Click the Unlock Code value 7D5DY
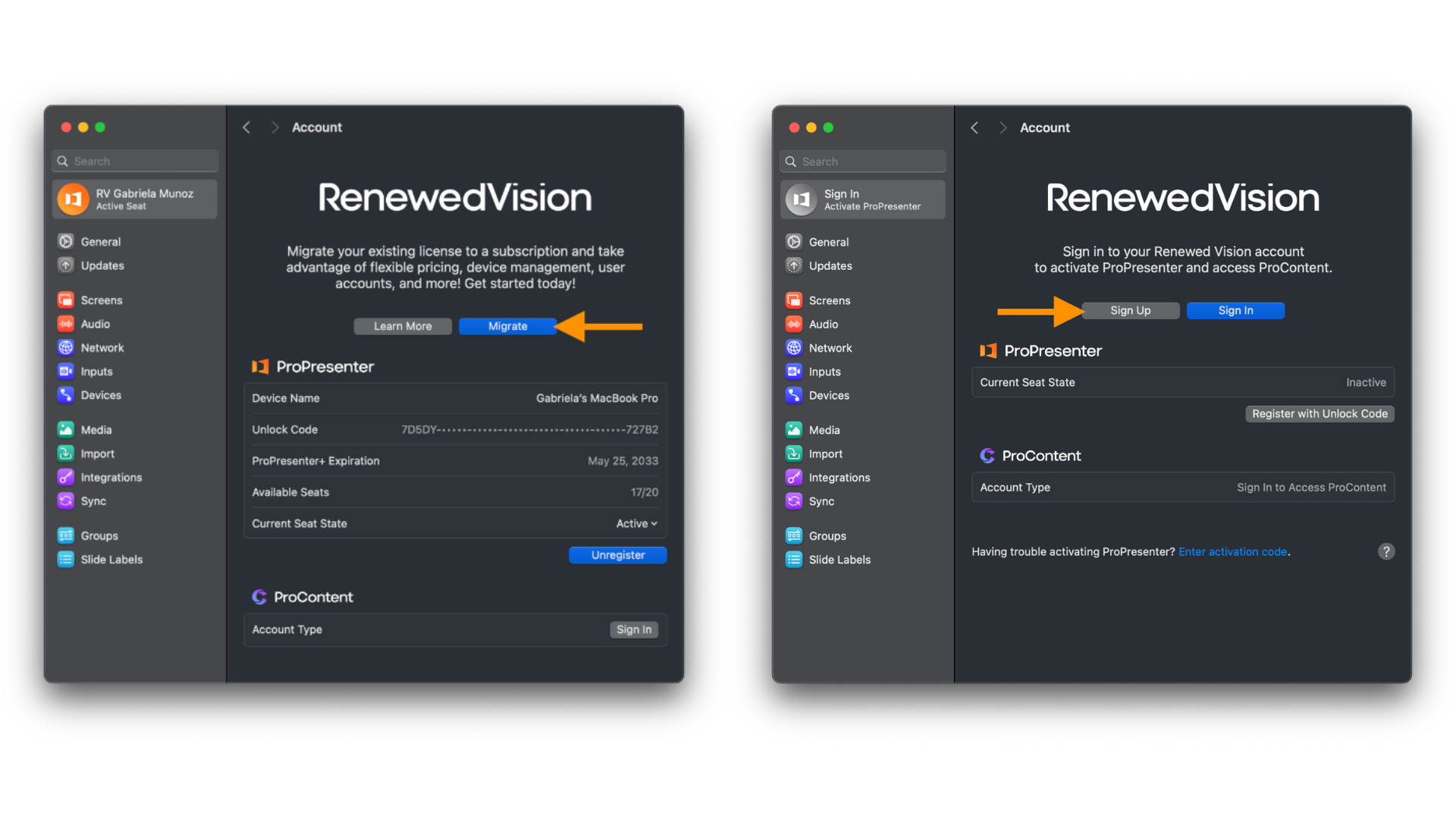 point(529,429)
